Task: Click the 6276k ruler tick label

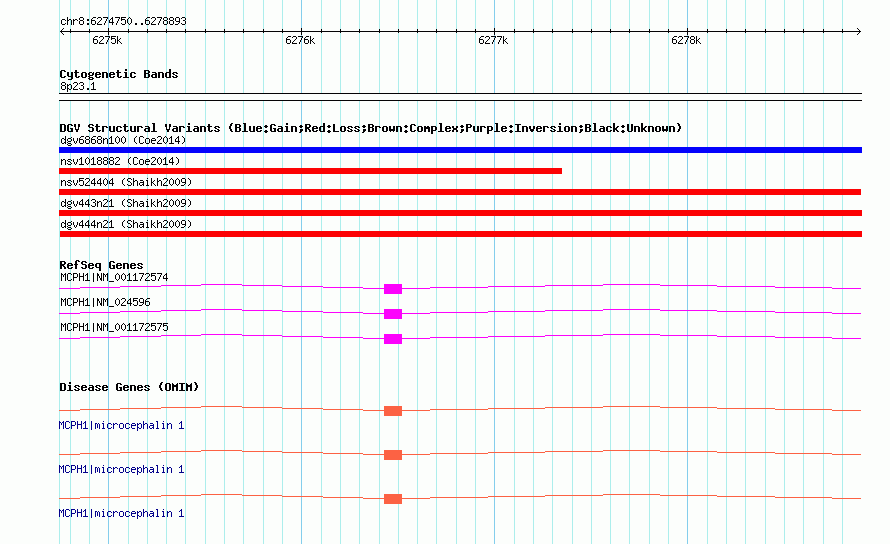Action: point(300,40)
